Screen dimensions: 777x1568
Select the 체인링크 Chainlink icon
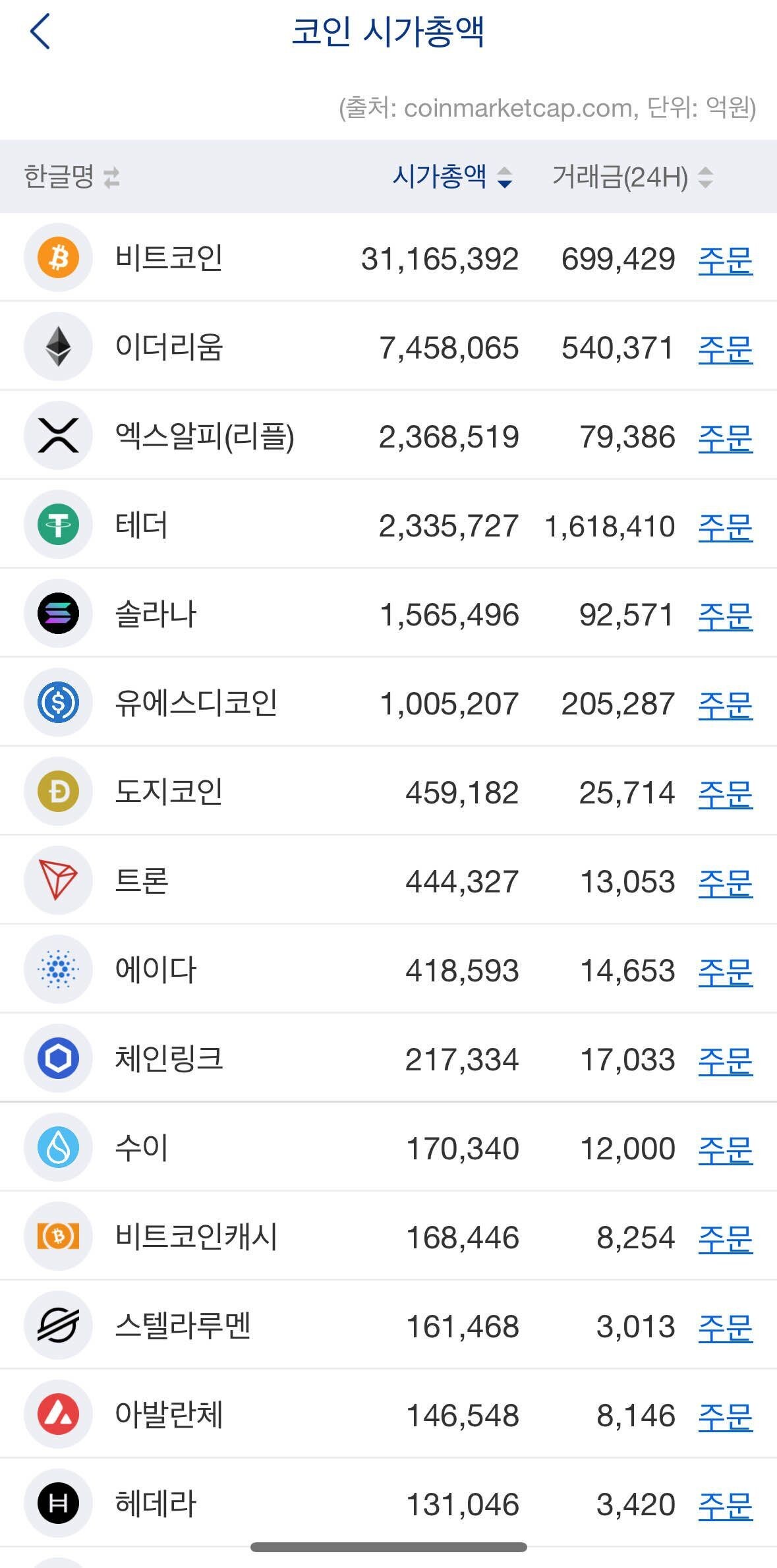[x=58, y=1059]
